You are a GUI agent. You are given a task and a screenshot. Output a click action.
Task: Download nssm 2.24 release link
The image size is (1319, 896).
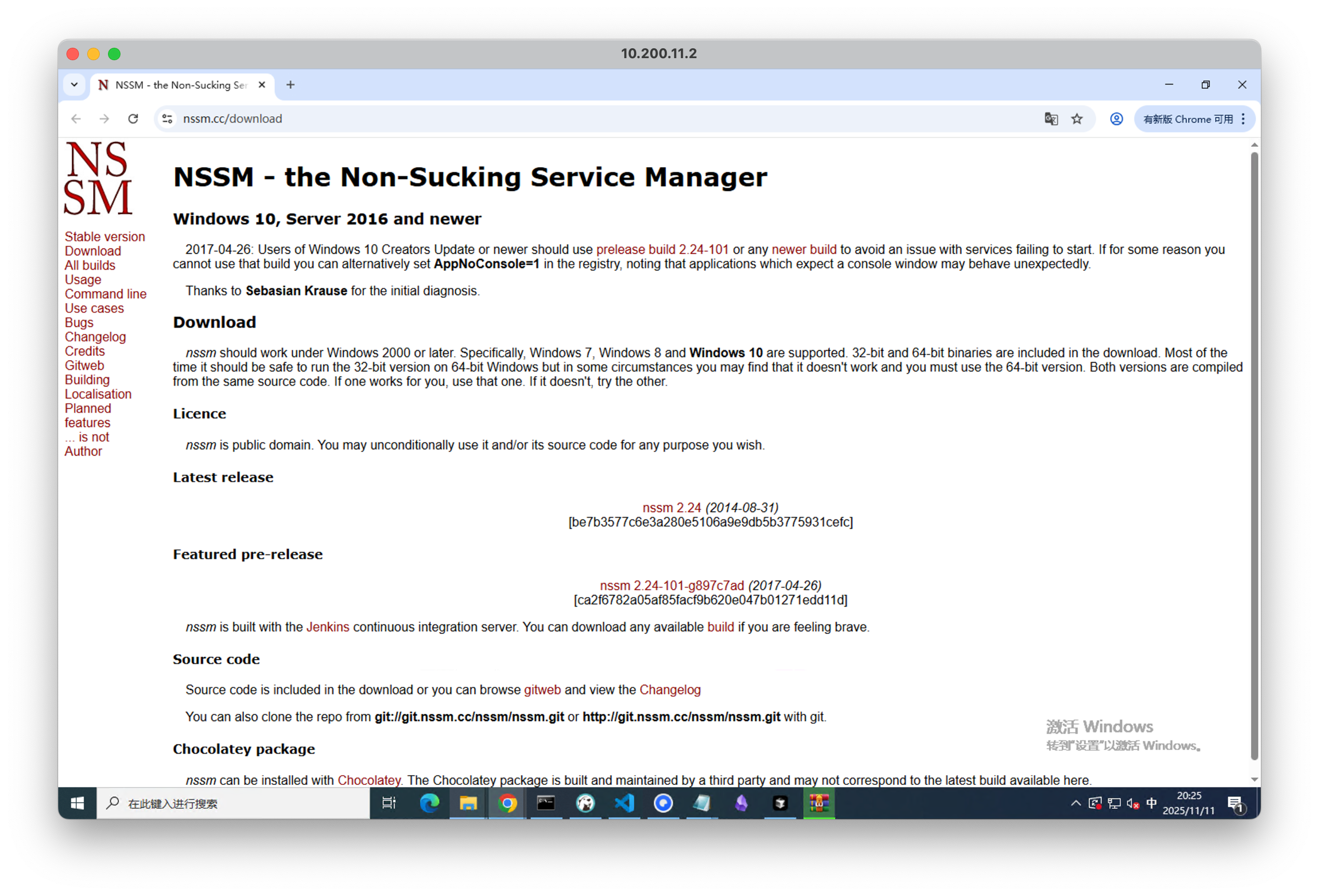pyautogui.click(x=671, y=507)
